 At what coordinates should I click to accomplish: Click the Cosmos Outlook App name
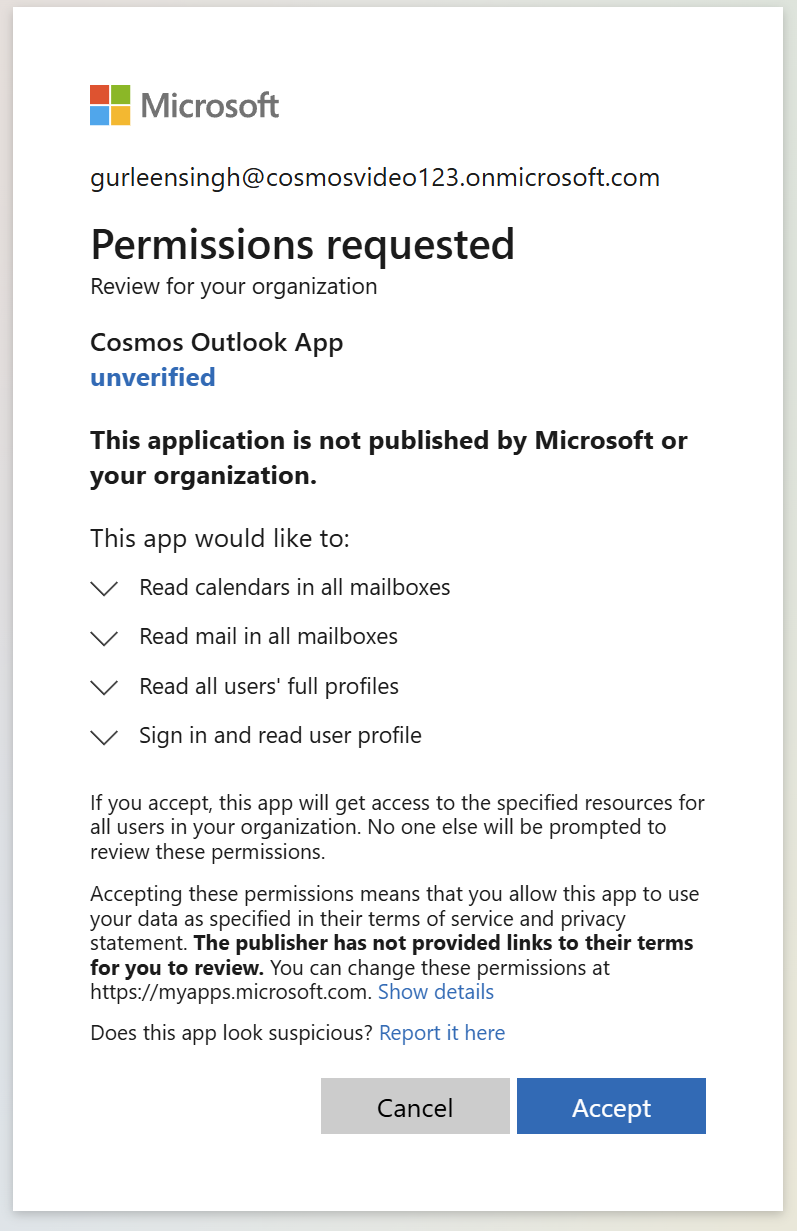pyautogui.click(x=217, y=342)
